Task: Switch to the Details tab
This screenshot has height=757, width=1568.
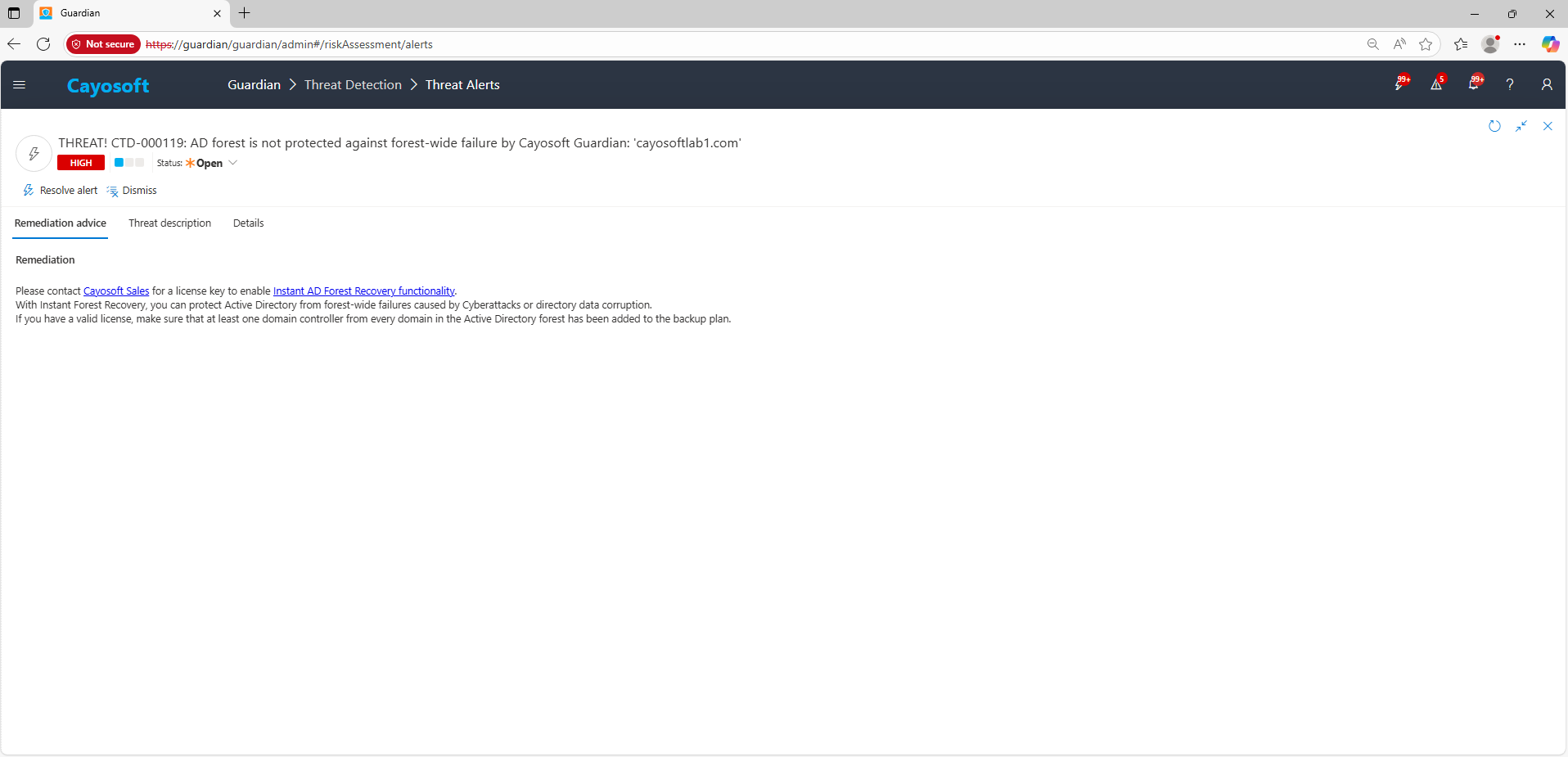Action: click(248, 223)
